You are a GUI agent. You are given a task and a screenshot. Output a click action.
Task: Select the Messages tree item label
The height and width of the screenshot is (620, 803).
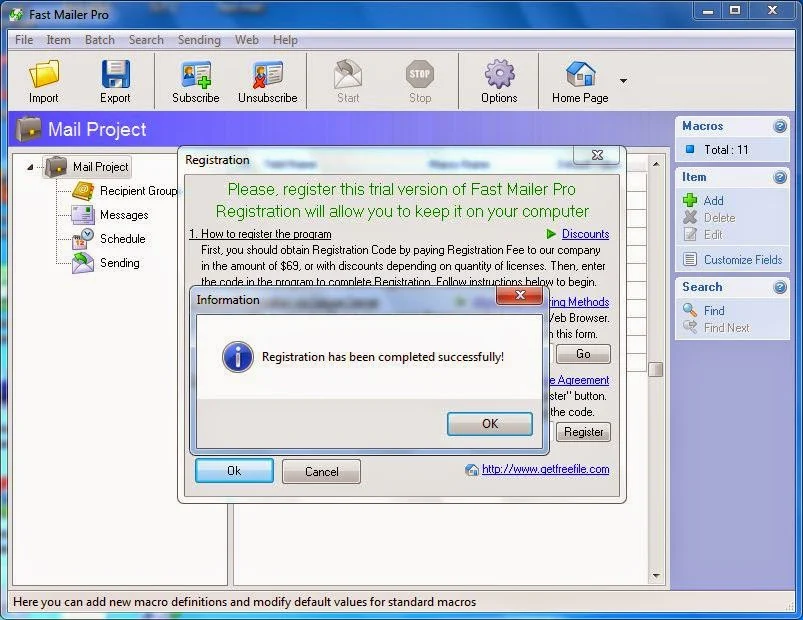tap(124, 215)
